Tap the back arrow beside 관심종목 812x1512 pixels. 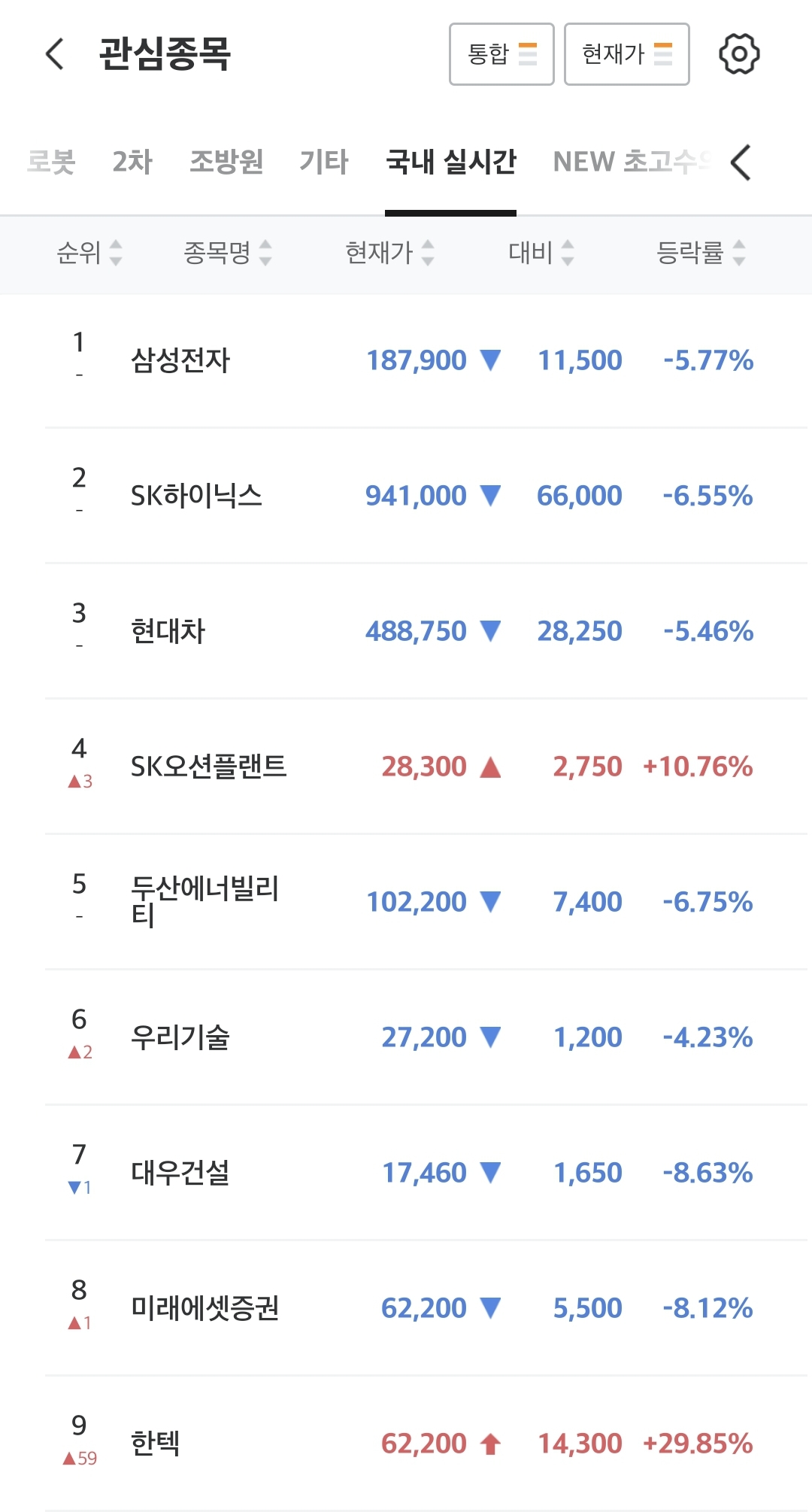(55, 54)
